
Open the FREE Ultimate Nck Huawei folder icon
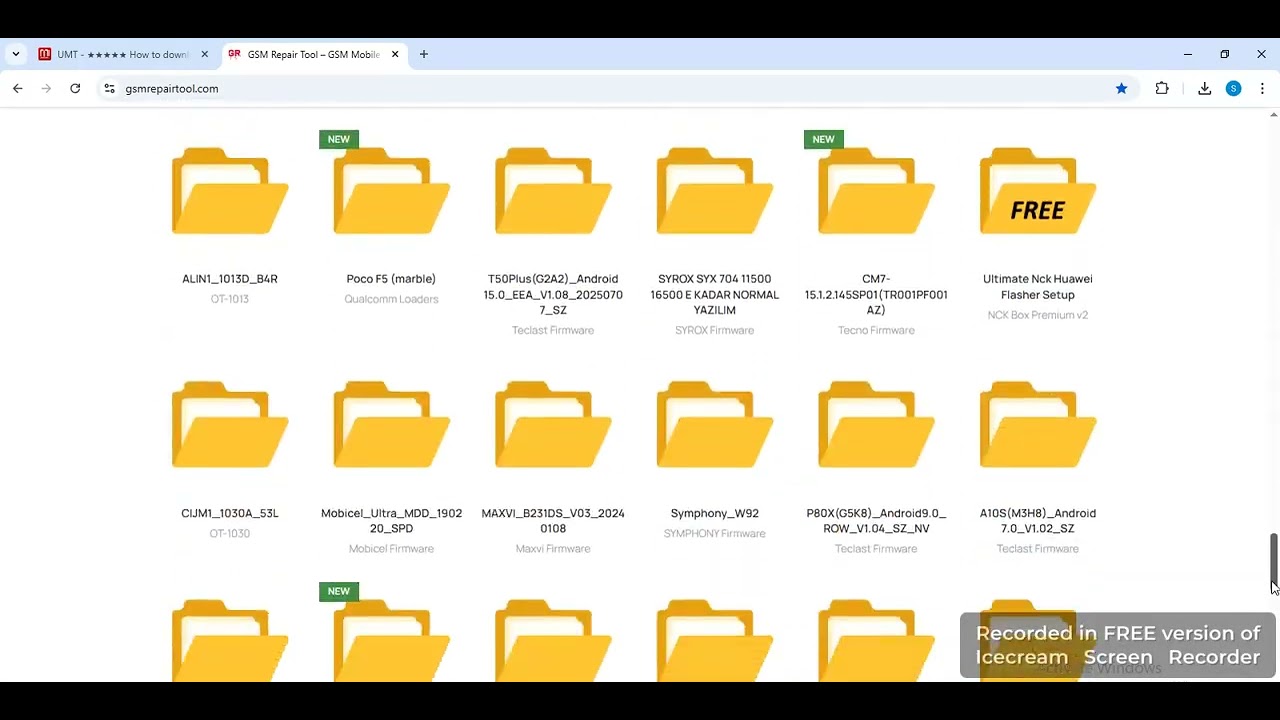[1038, 191]
